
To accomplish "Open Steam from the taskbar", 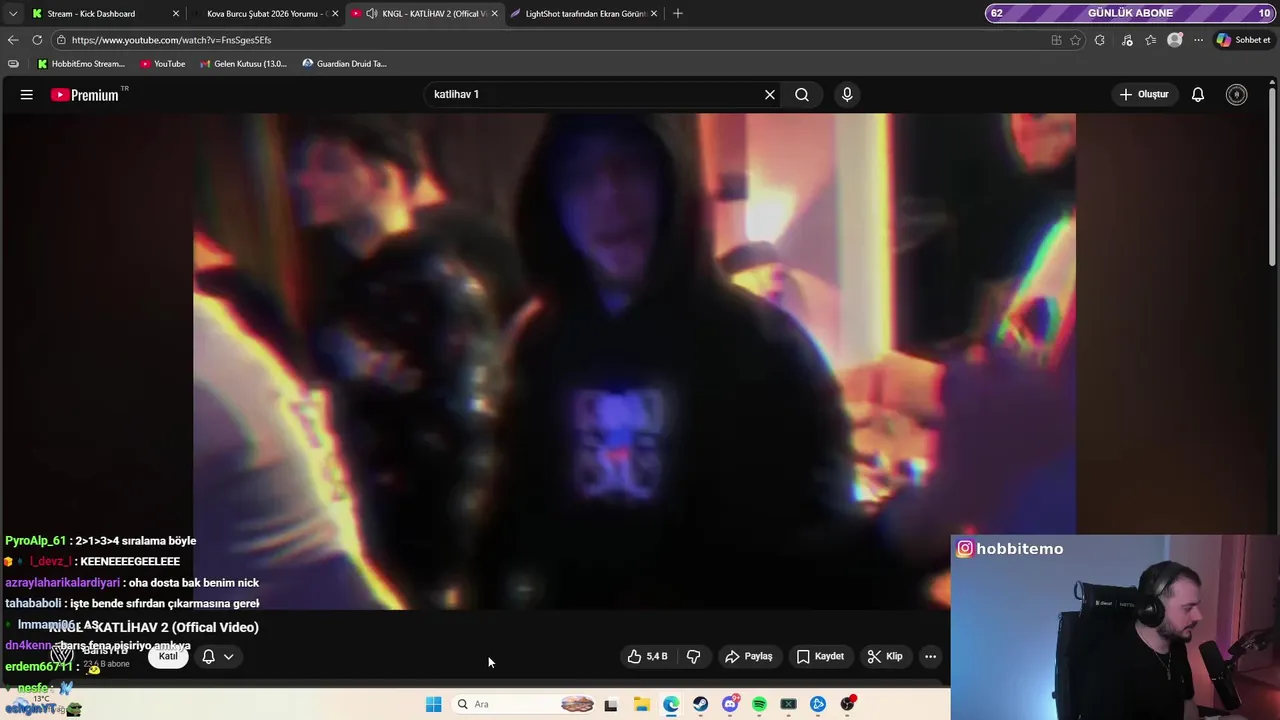I will pyautogui.click(x=700, y=704).
